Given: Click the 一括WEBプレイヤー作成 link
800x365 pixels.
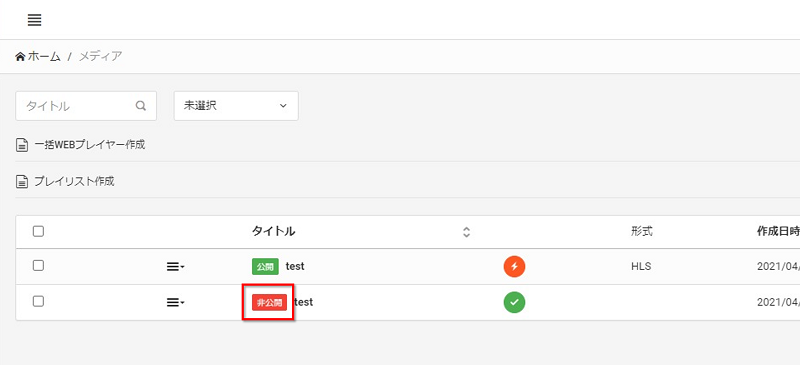Looking at the screenshot, I should click(x=90, y=145).
